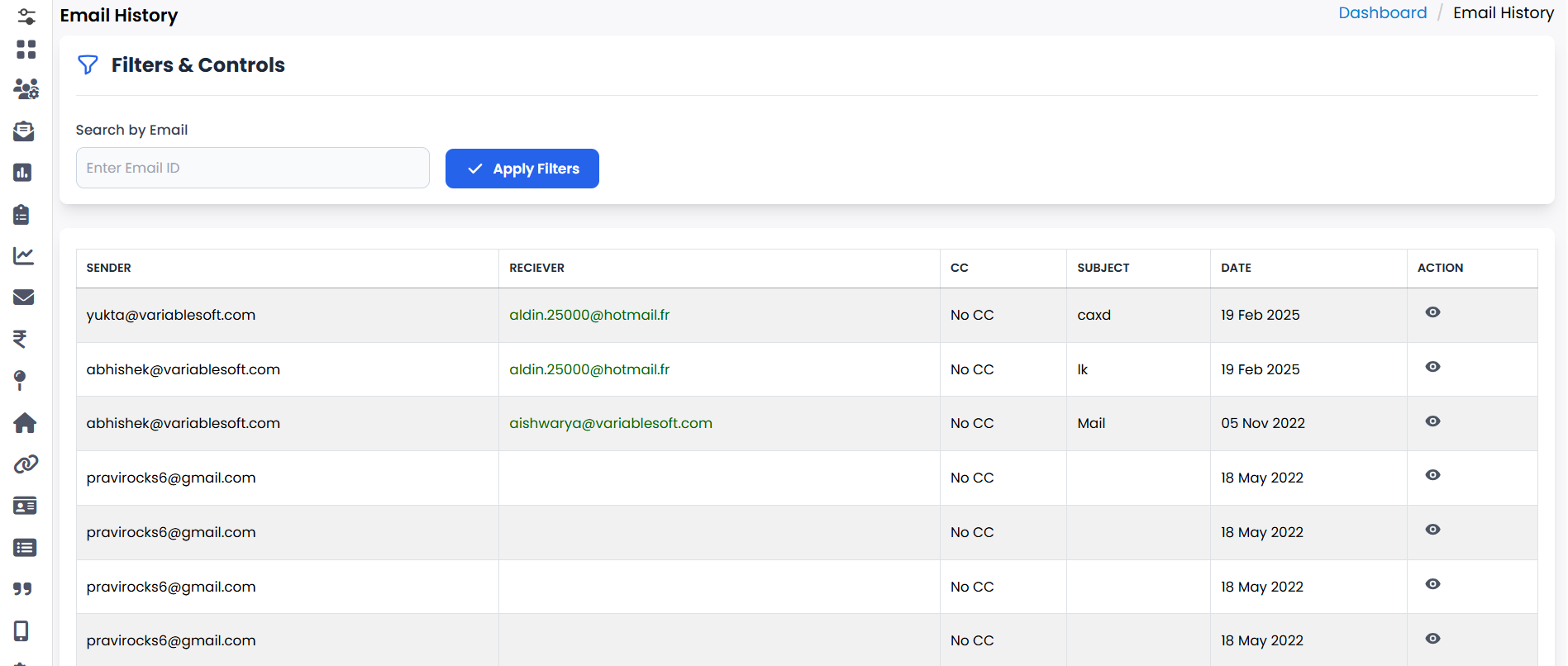Select sender yukta@variablesoft.com
Screen dimensions: 1568x666
coord(171,315)
